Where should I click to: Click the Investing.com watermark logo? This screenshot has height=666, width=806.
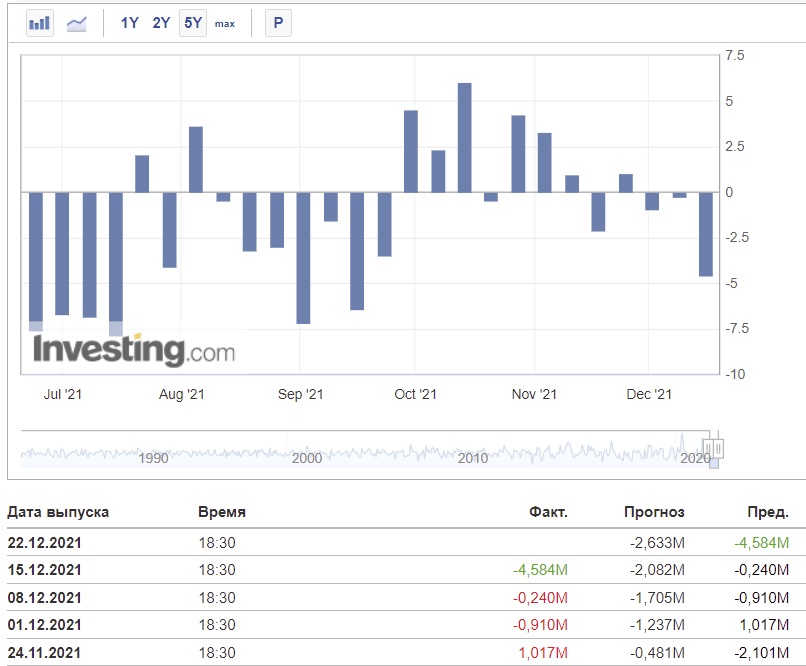click(x=133, y=351)
